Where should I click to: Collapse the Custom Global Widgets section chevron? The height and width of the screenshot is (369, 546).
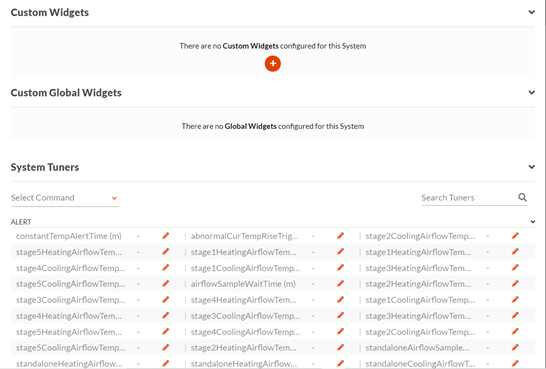[x=531, y=93]
